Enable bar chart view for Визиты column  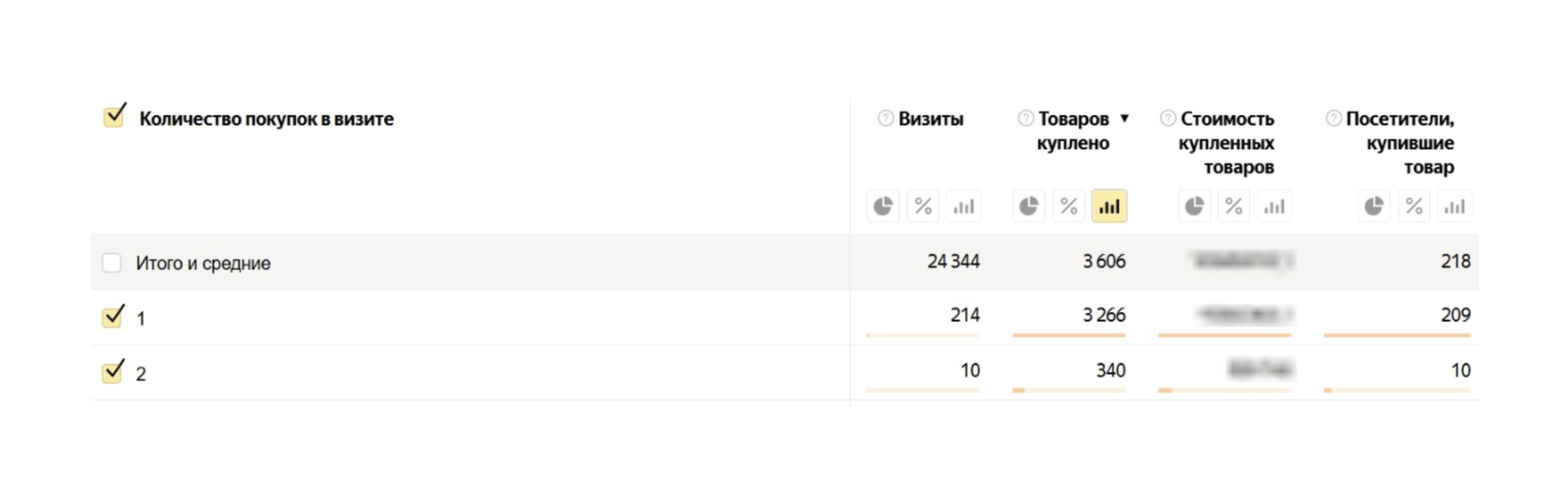point(963,206)
